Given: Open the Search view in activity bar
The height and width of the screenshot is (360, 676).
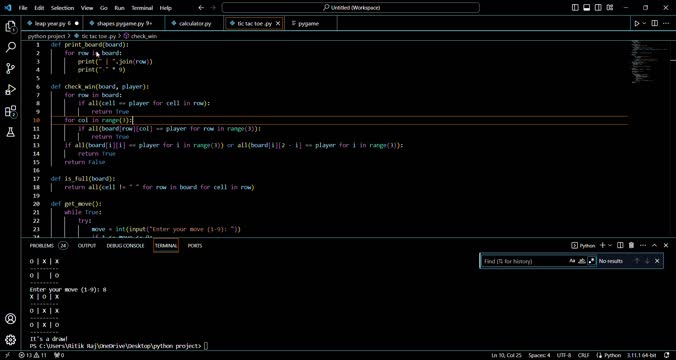Looking at the screenshot, I should coord(10,47).
